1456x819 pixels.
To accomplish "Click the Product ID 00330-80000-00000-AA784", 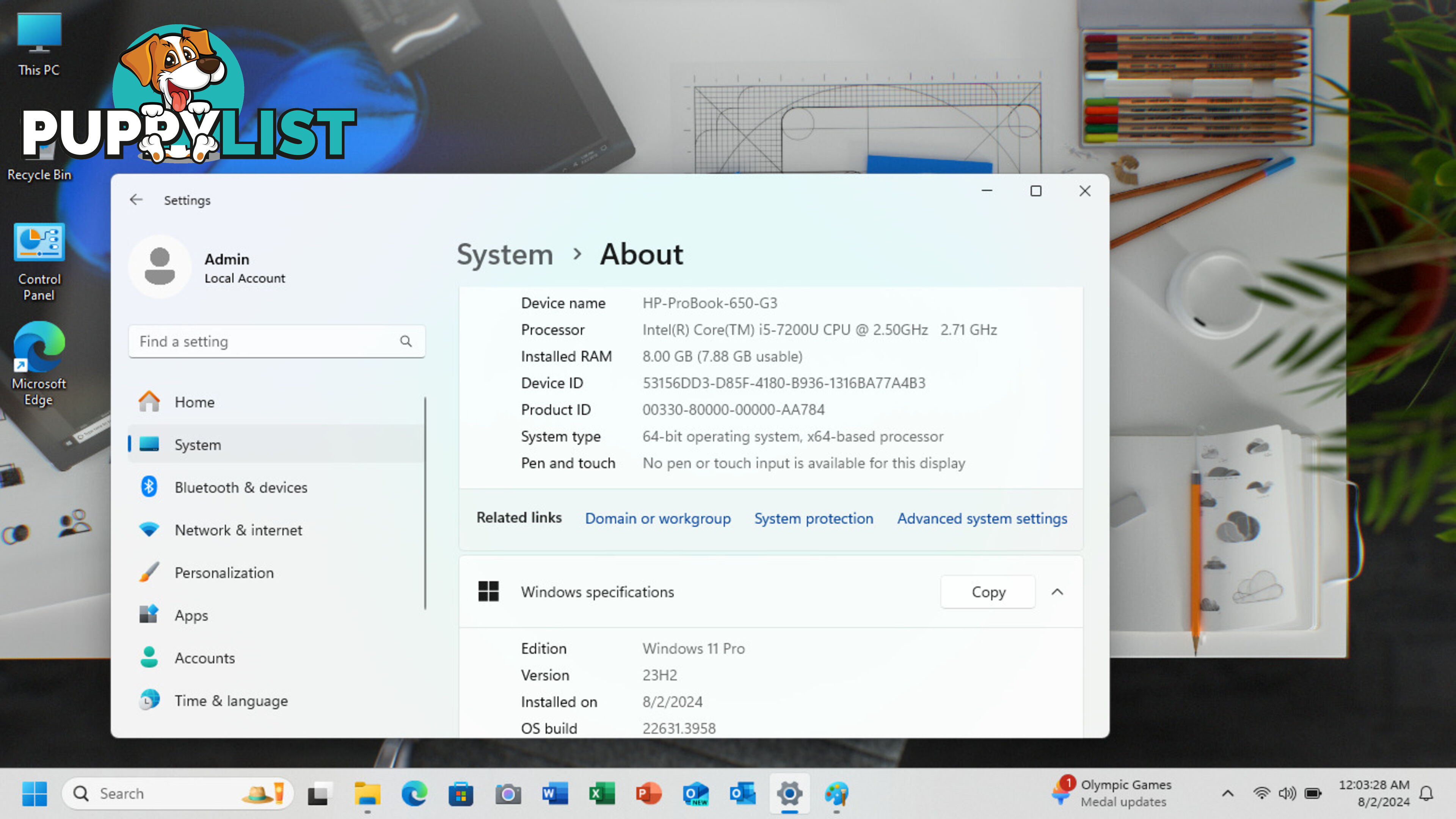I will click(x=733, y=410).
